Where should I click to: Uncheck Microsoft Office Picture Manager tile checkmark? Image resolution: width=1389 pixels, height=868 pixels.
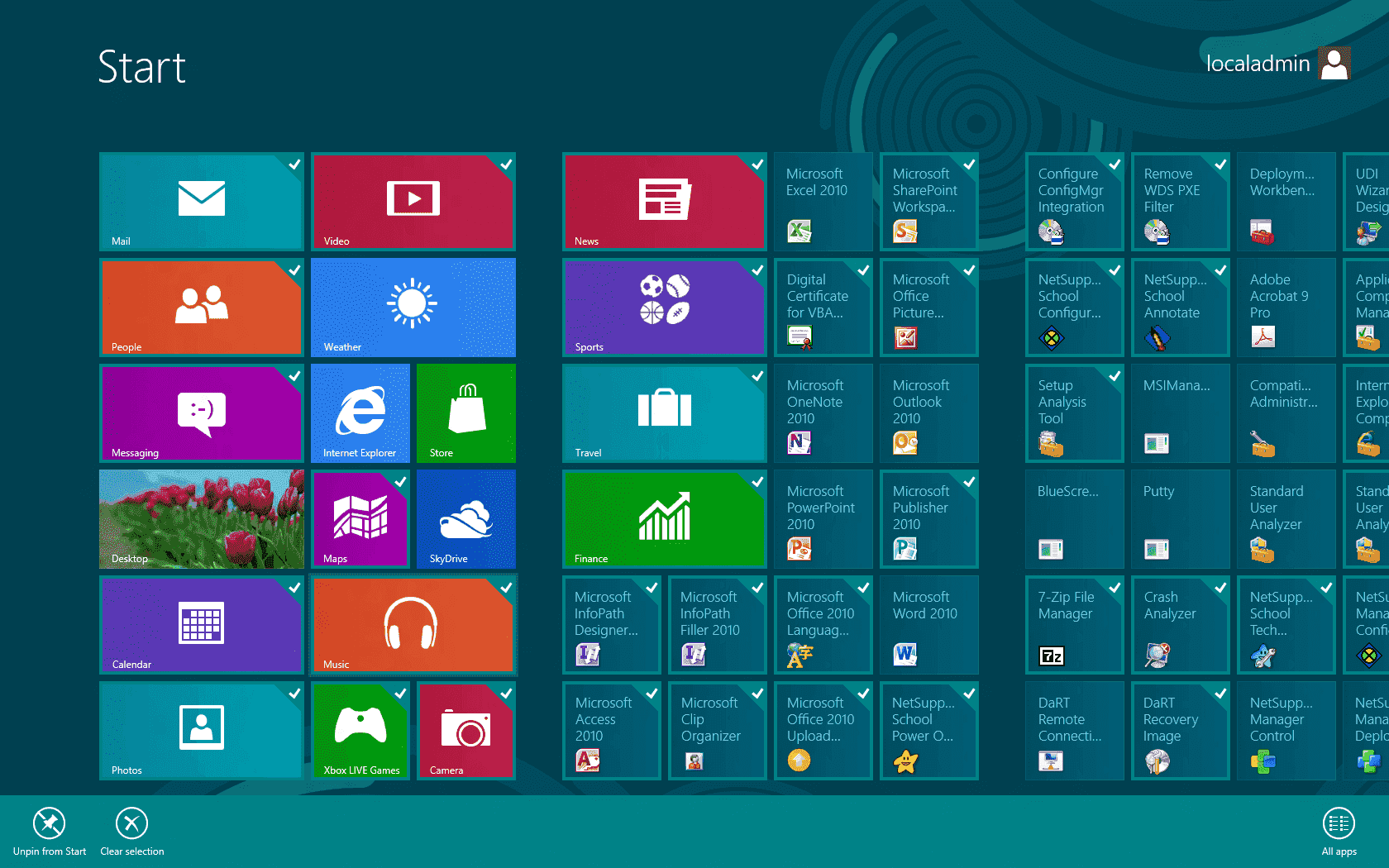tap(969, 269)
